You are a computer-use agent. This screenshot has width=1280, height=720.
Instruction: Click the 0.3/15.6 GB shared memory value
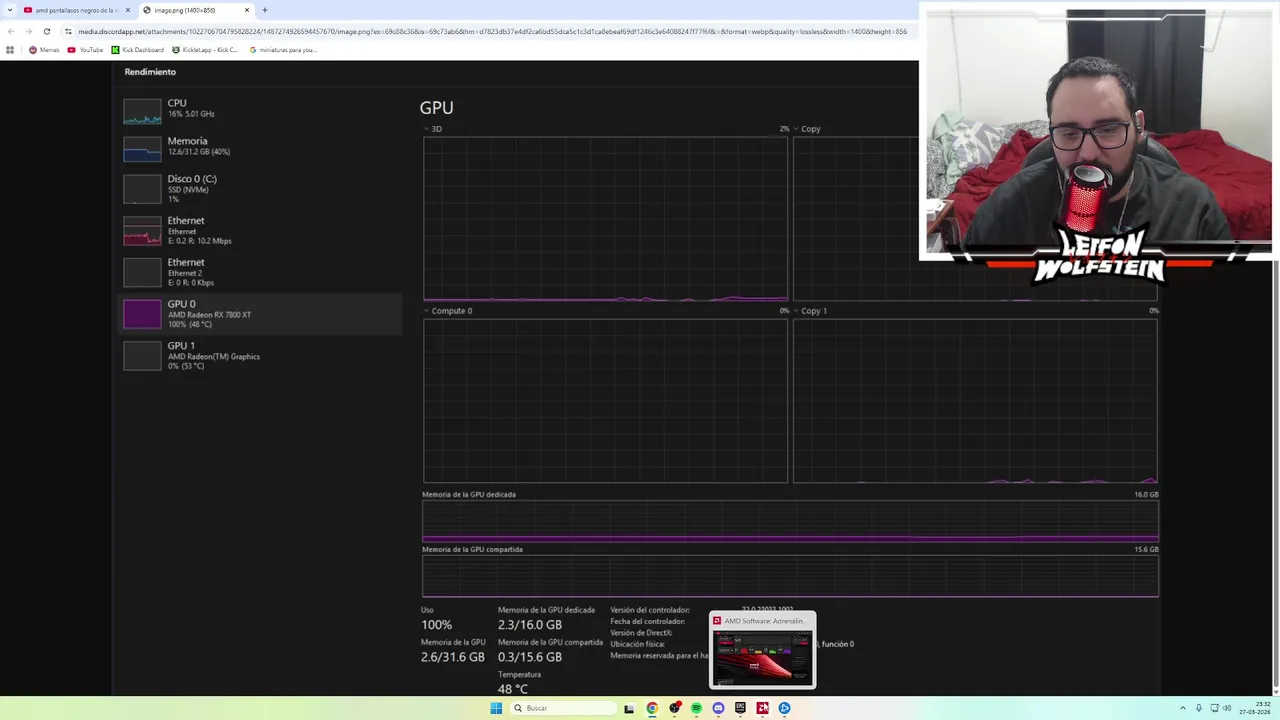530,657
